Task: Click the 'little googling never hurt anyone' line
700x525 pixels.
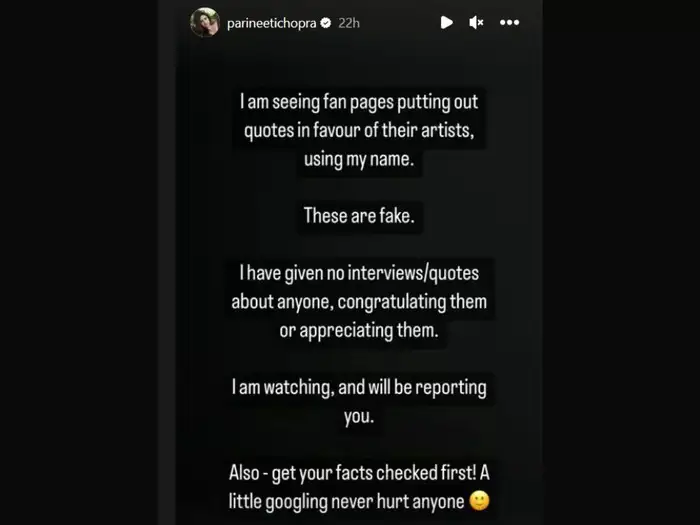Action: pyautogui.click(x=346, y=501)
